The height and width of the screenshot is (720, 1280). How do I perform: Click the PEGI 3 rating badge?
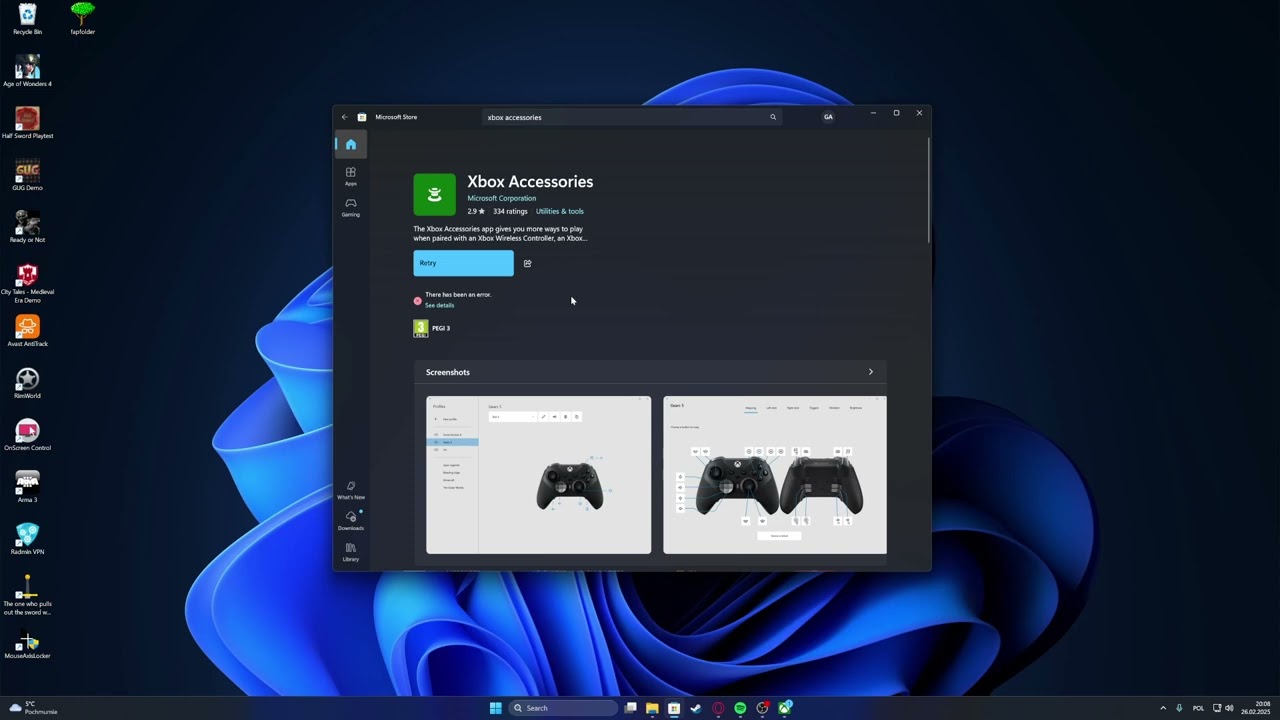(x=421, y=328)
